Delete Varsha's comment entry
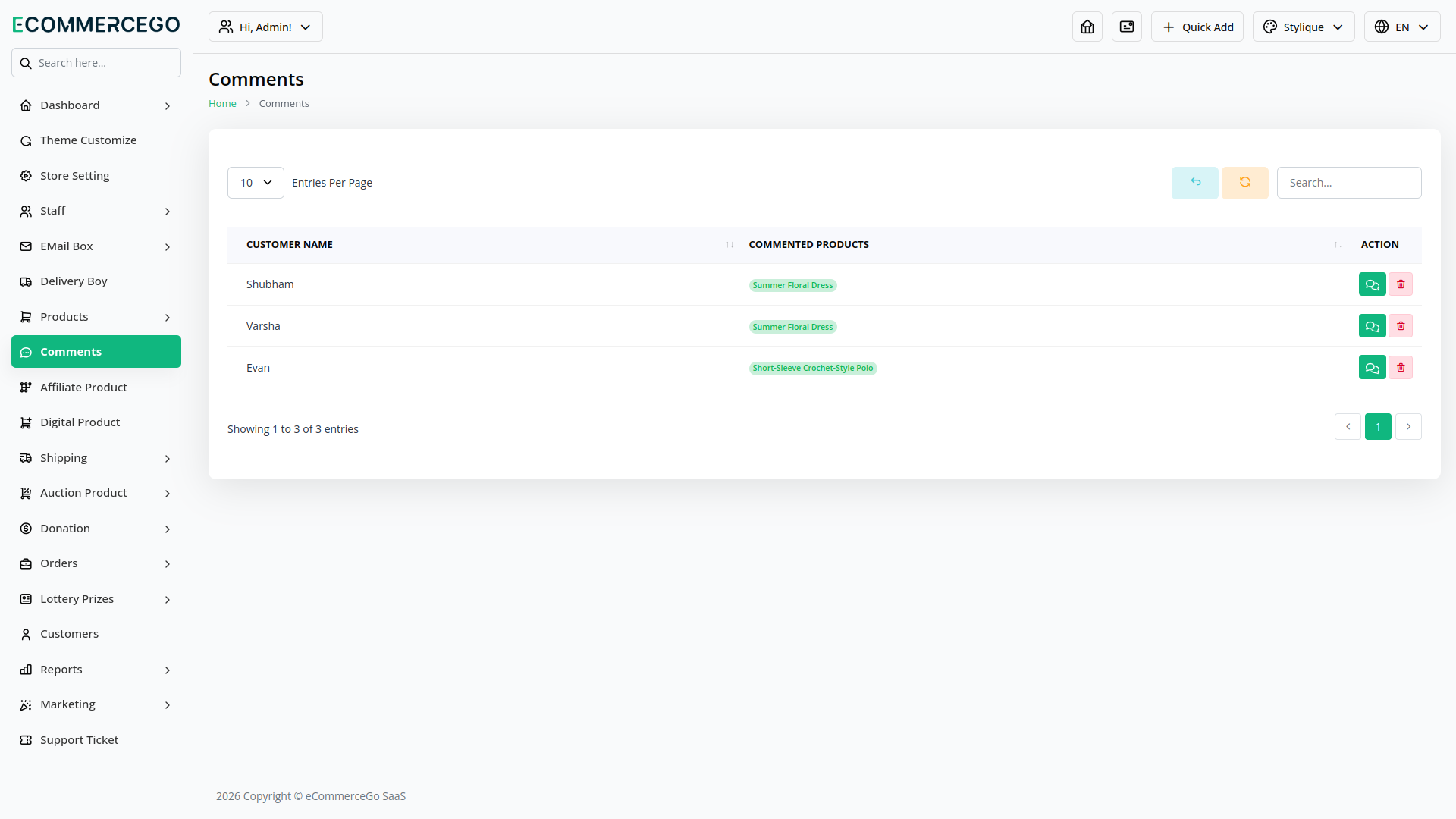Screen dimensions: 1456x819 pyautogui.click(x=1401, y=326)
